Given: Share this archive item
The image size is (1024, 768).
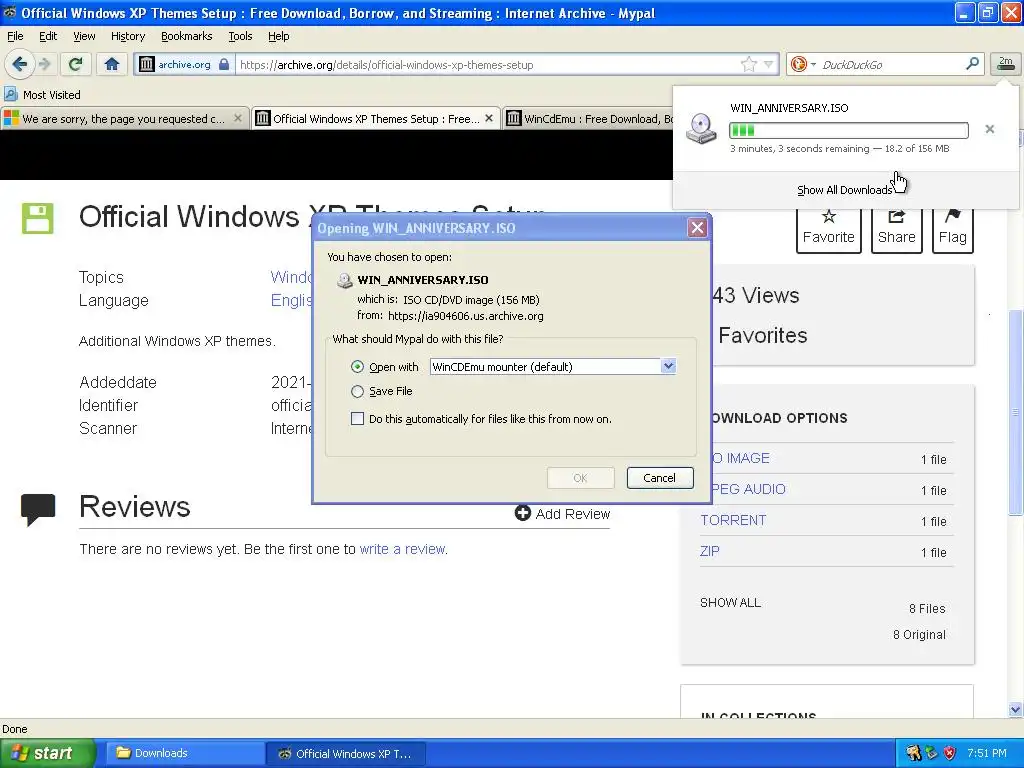Looking at the screenshot, I should point(896,229).
